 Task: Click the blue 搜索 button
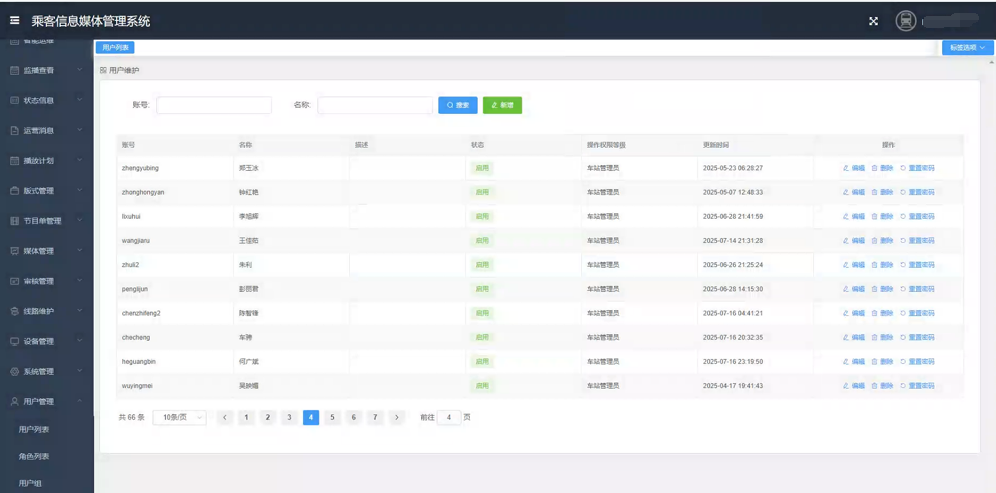coord(457,105)
